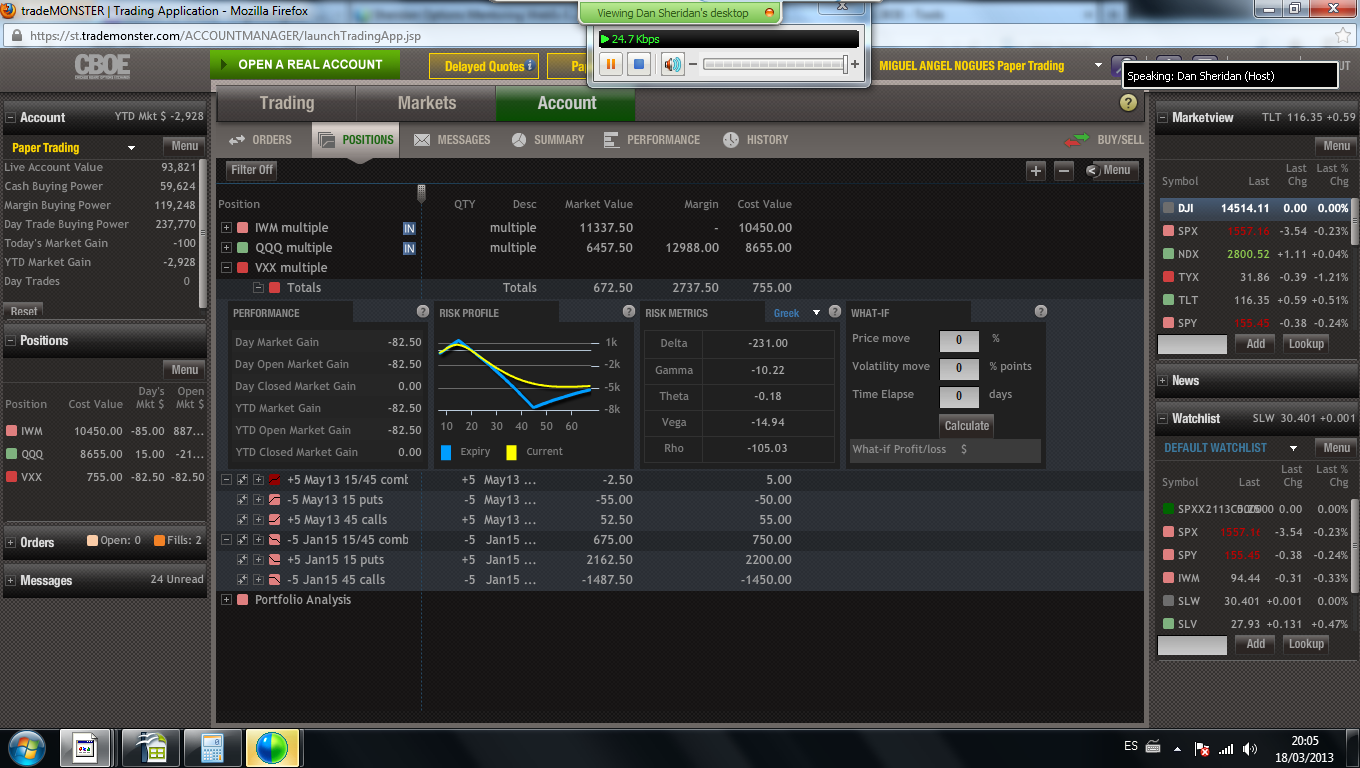
Task: Click action icon on +5 May13 45 calls row
Action: click(x=243, y=520)
